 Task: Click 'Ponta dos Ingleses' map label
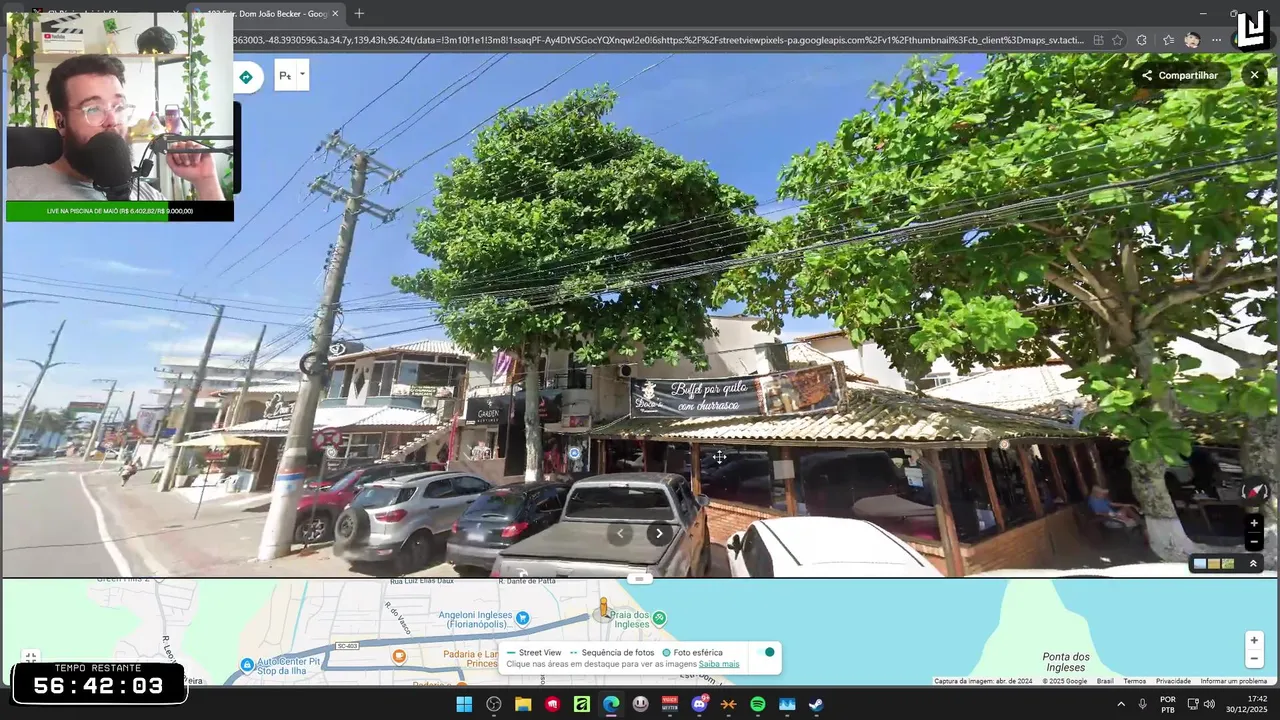[1065, 662]
